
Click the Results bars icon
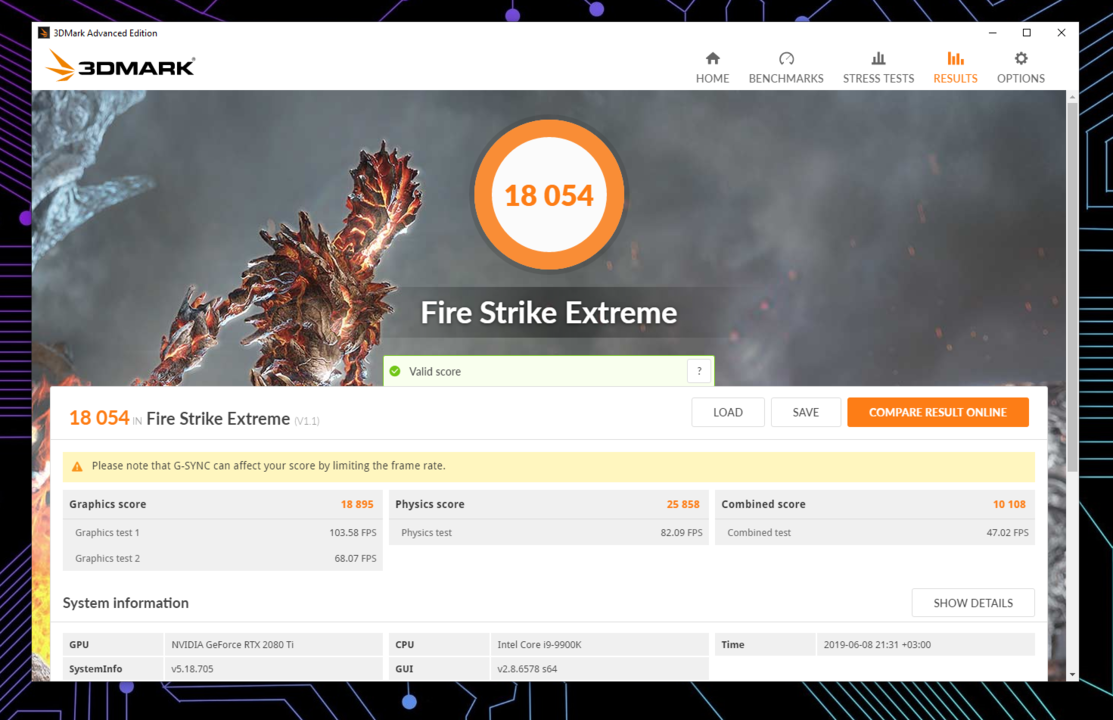pos(955,58)
